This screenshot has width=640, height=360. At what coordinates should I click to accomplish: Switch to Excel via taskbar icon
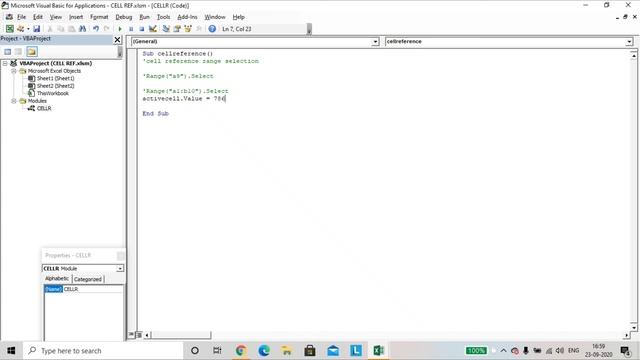click(x=378, y=351)
